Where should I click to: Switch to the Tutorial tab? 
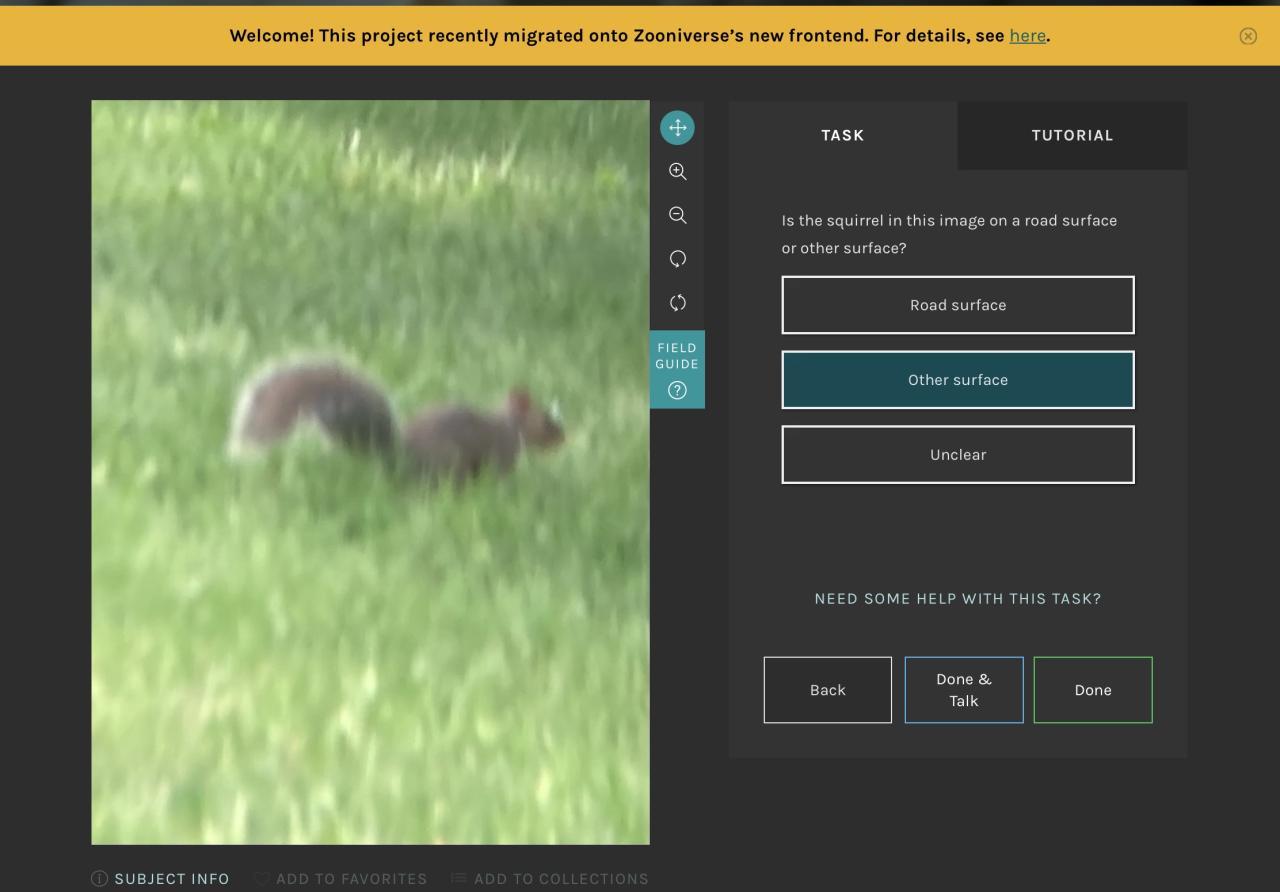pos(1072,135)
